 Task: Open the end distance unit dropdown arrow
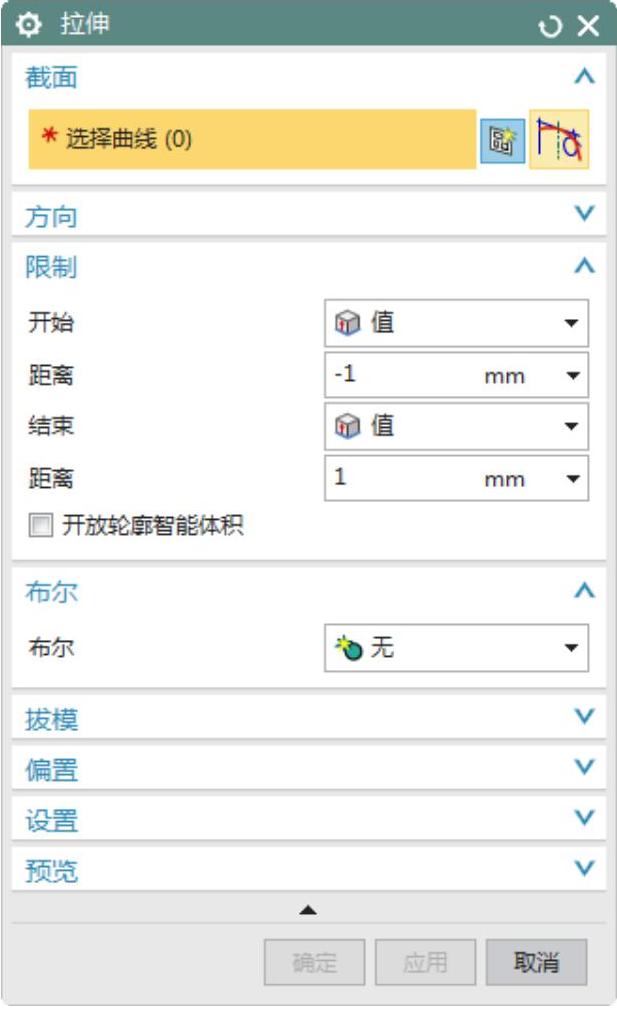[x=572, y=479]
